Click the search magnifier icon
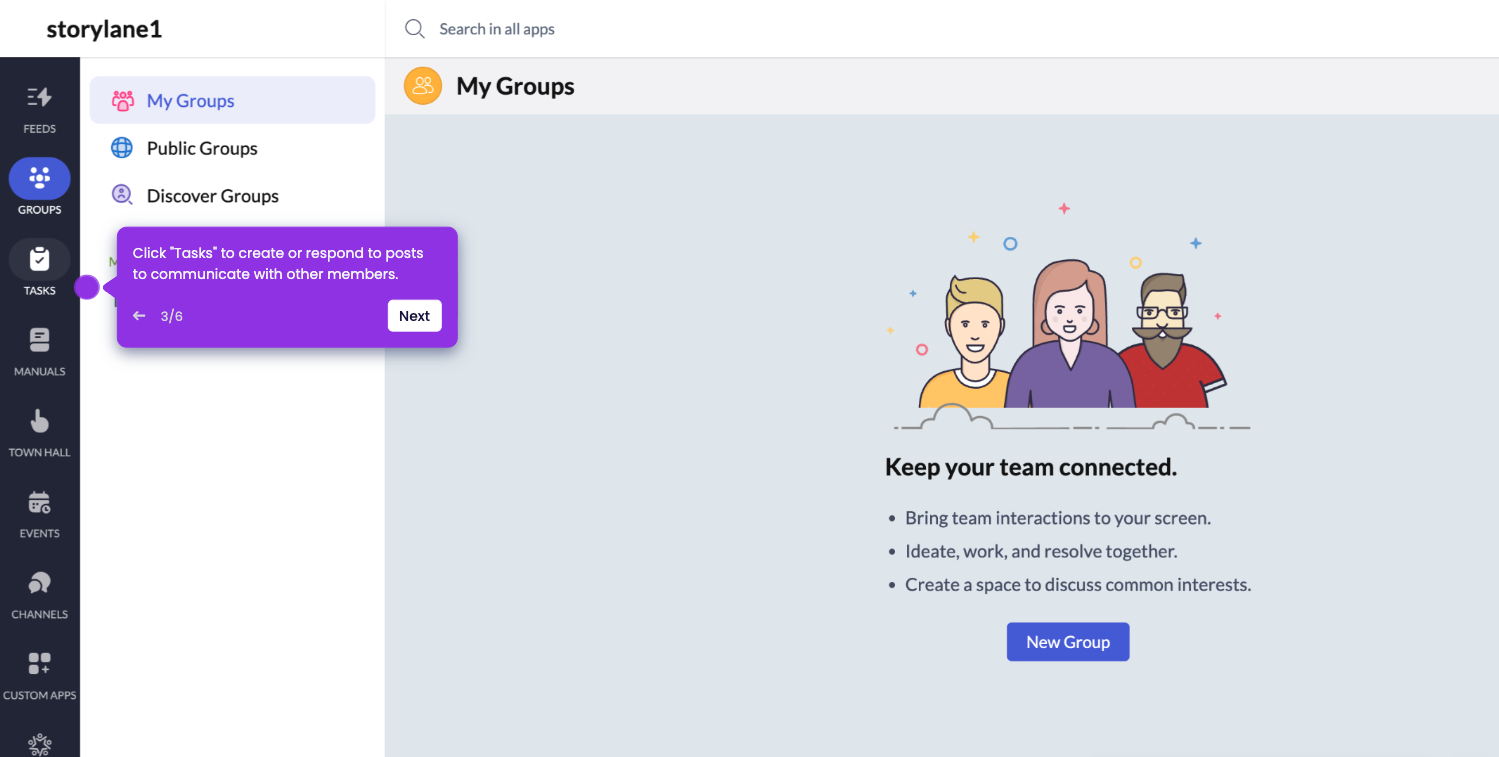Image resolution: width=1499 pixels, height=757 pixels. click(x=414, y=29)
